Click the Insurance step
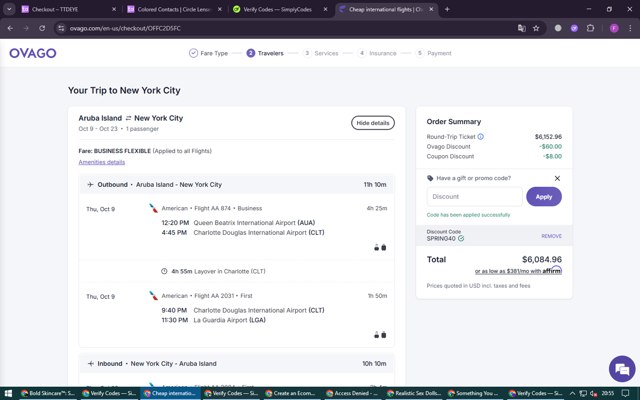This screenshot has width=640, height=400. [377, 53]
